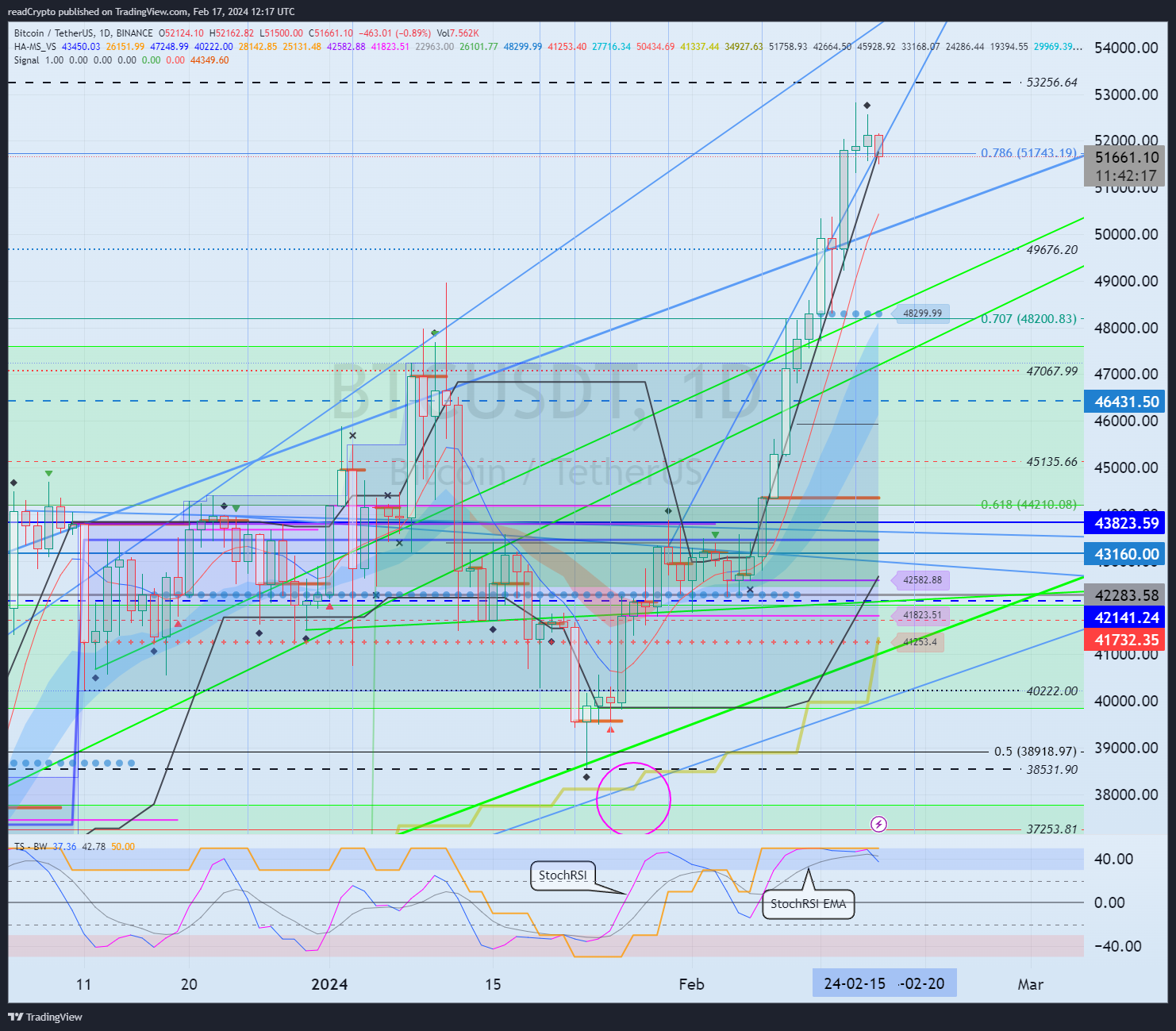The height and width of the screenshot is (1031, 1176).
Task: Click the 40000.00 price axis value
Action: 1127,701
